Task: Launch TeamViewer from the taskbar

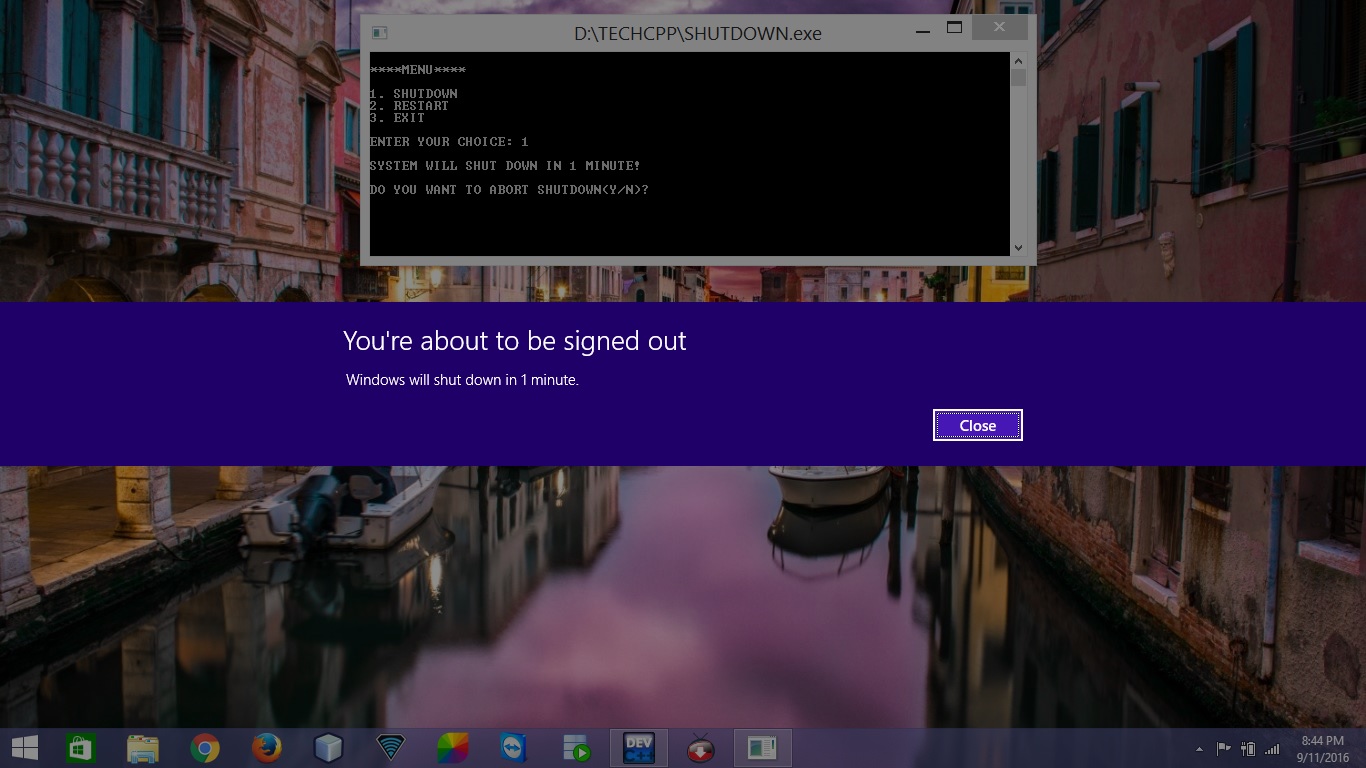Action: [x=514, y=747]
